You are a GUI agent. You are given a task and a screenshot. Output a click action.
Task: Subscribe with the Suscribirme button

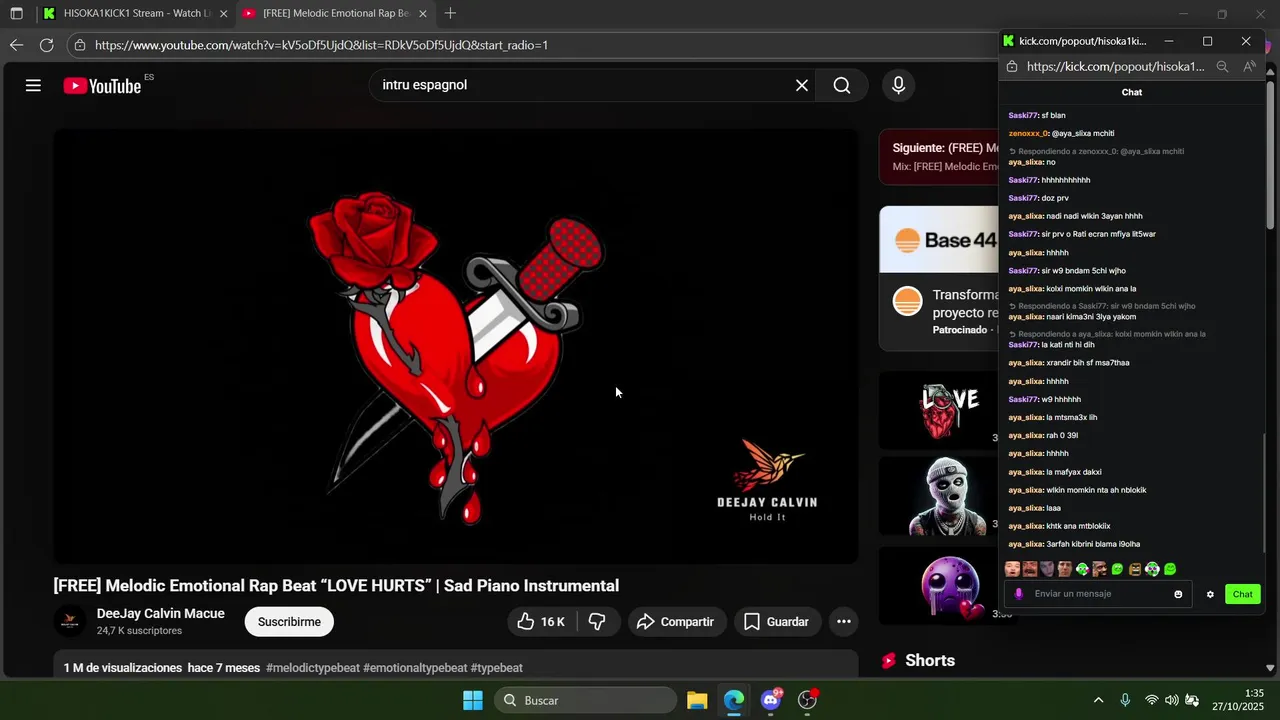(x=289, y=622)
